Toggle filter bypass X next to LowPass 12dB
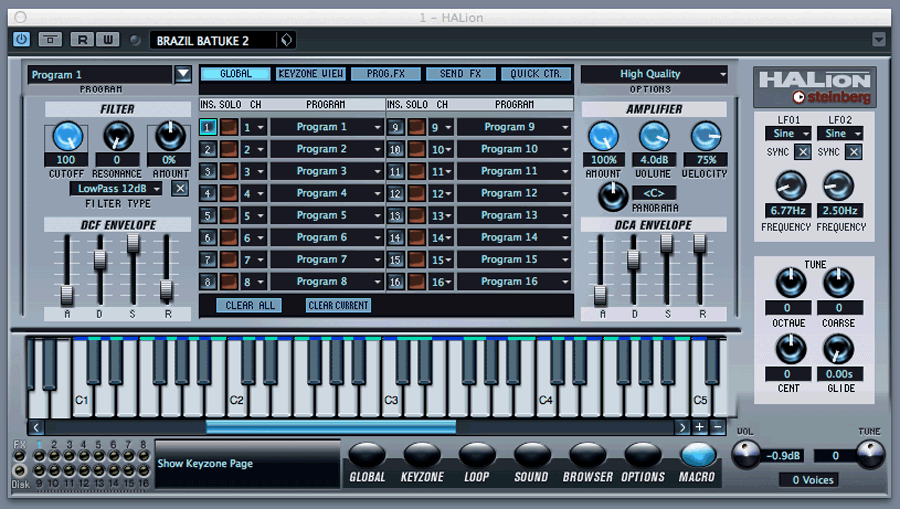This screenshot has width=900, height=509. point(180,188)
